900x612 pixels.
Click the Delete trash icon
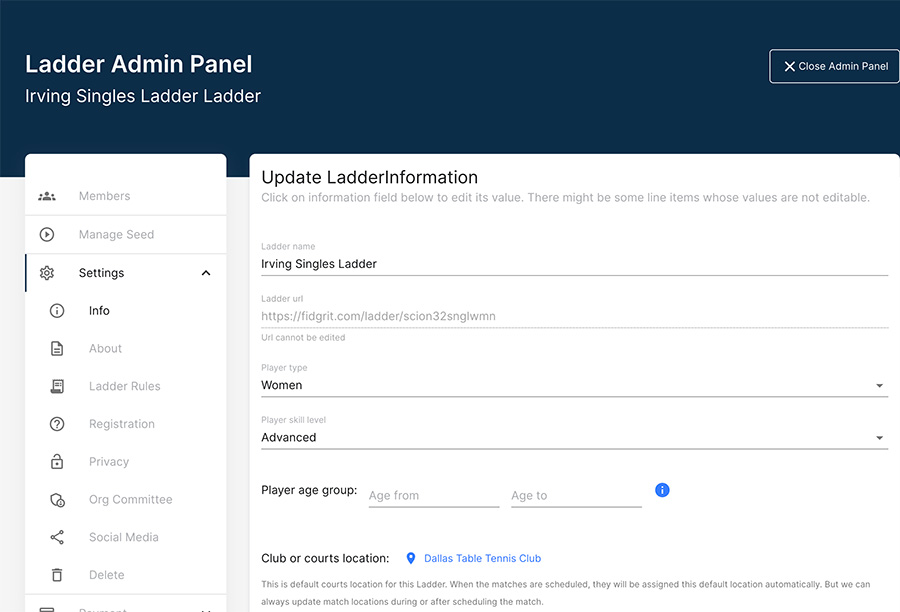coord(57,575)
